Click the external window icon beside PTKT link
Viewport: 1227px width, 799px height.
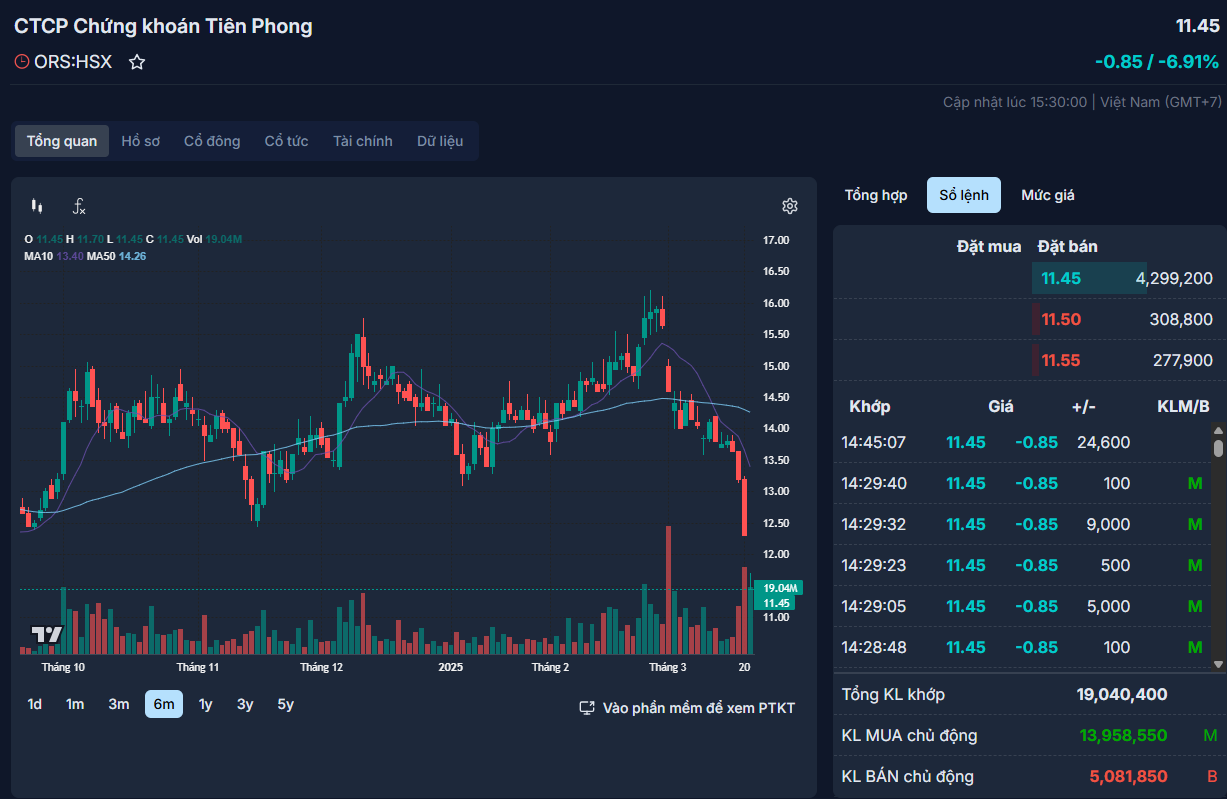coord(587,708)
